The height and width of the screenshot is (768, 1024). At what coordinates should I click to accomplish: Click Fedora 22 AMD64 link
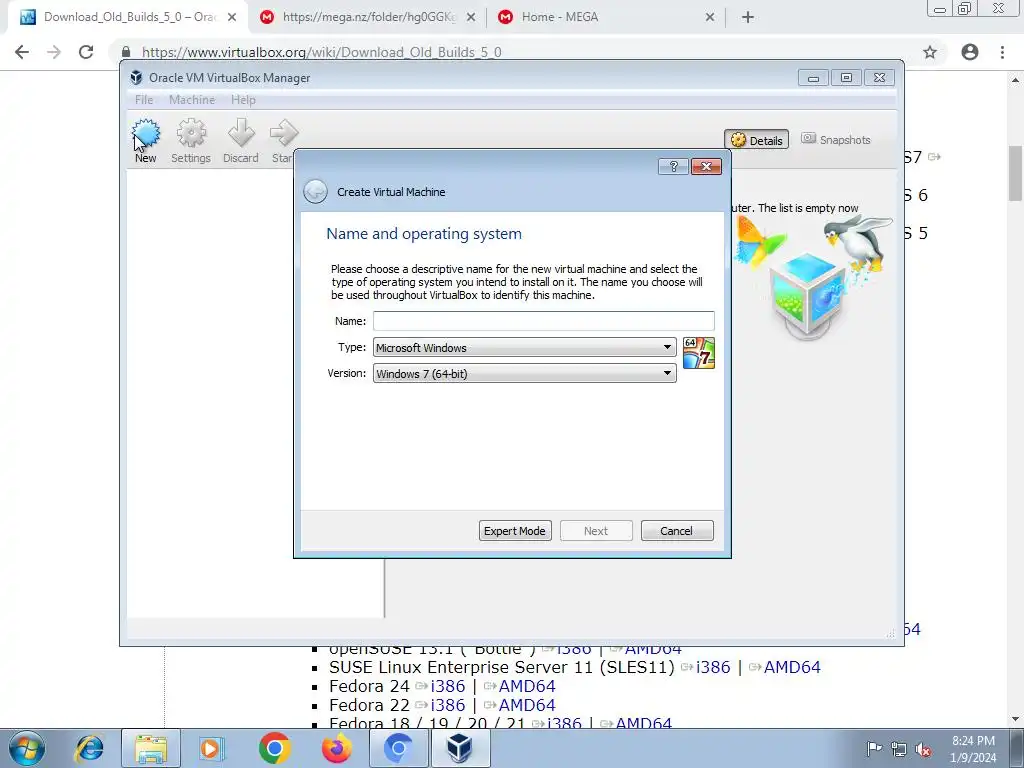click(526, 705)
